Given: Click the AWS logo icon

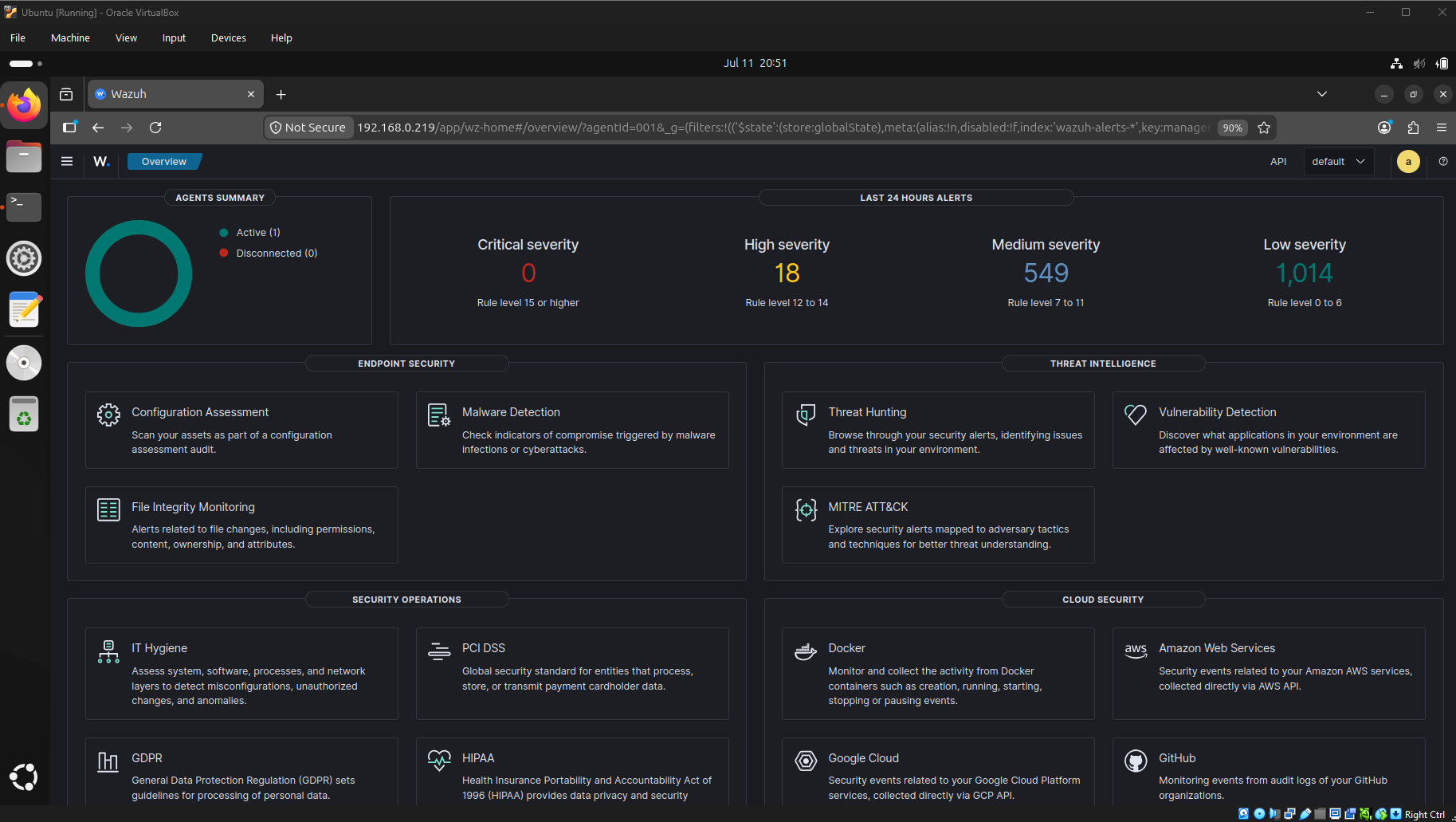Looking at the screenshot, I should (1136, 651).
